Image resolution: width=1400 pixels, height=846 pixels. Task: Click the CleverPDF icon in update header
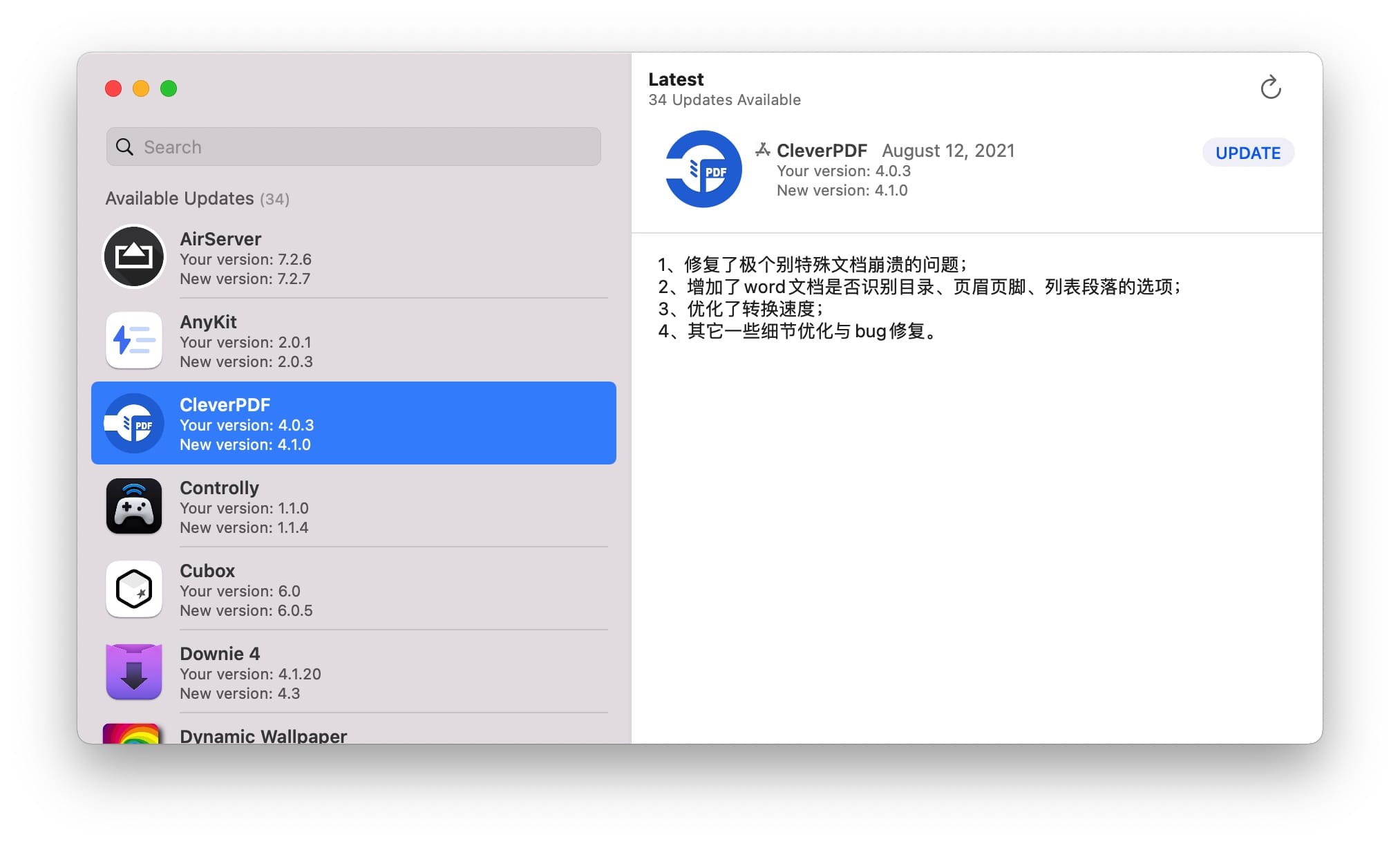coord(699,169)
